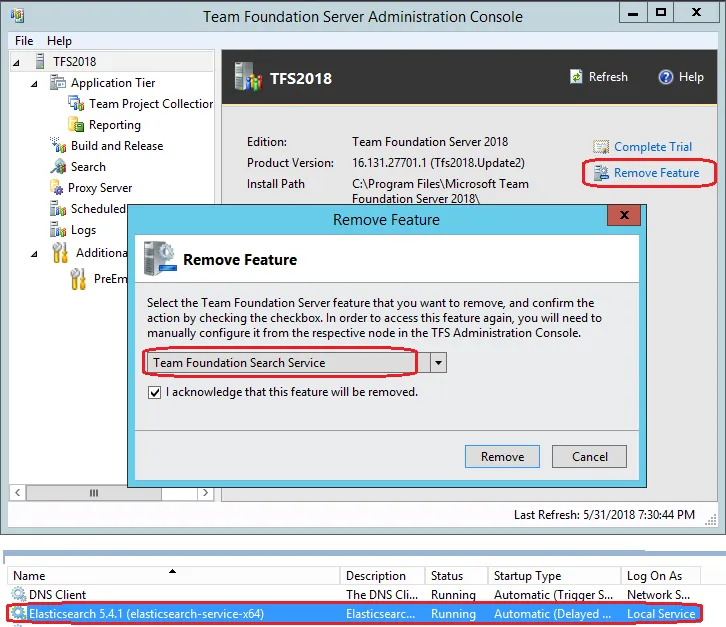This screenshot has height=627, width=726.
Task: Select the Reporting tree item
Action: (115, 125)
